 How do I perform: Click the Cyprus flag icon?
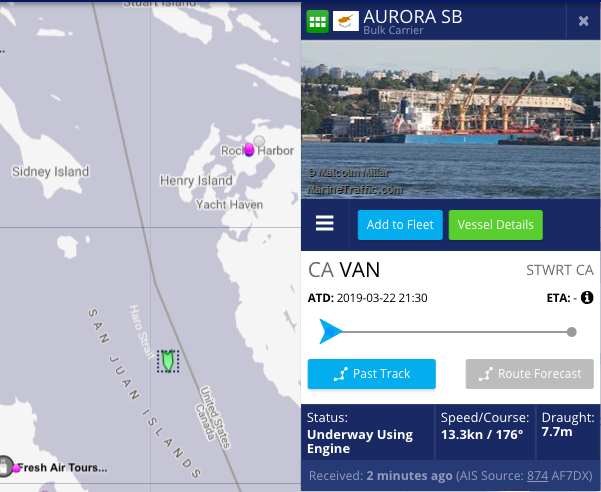click(x=346, y=21)
